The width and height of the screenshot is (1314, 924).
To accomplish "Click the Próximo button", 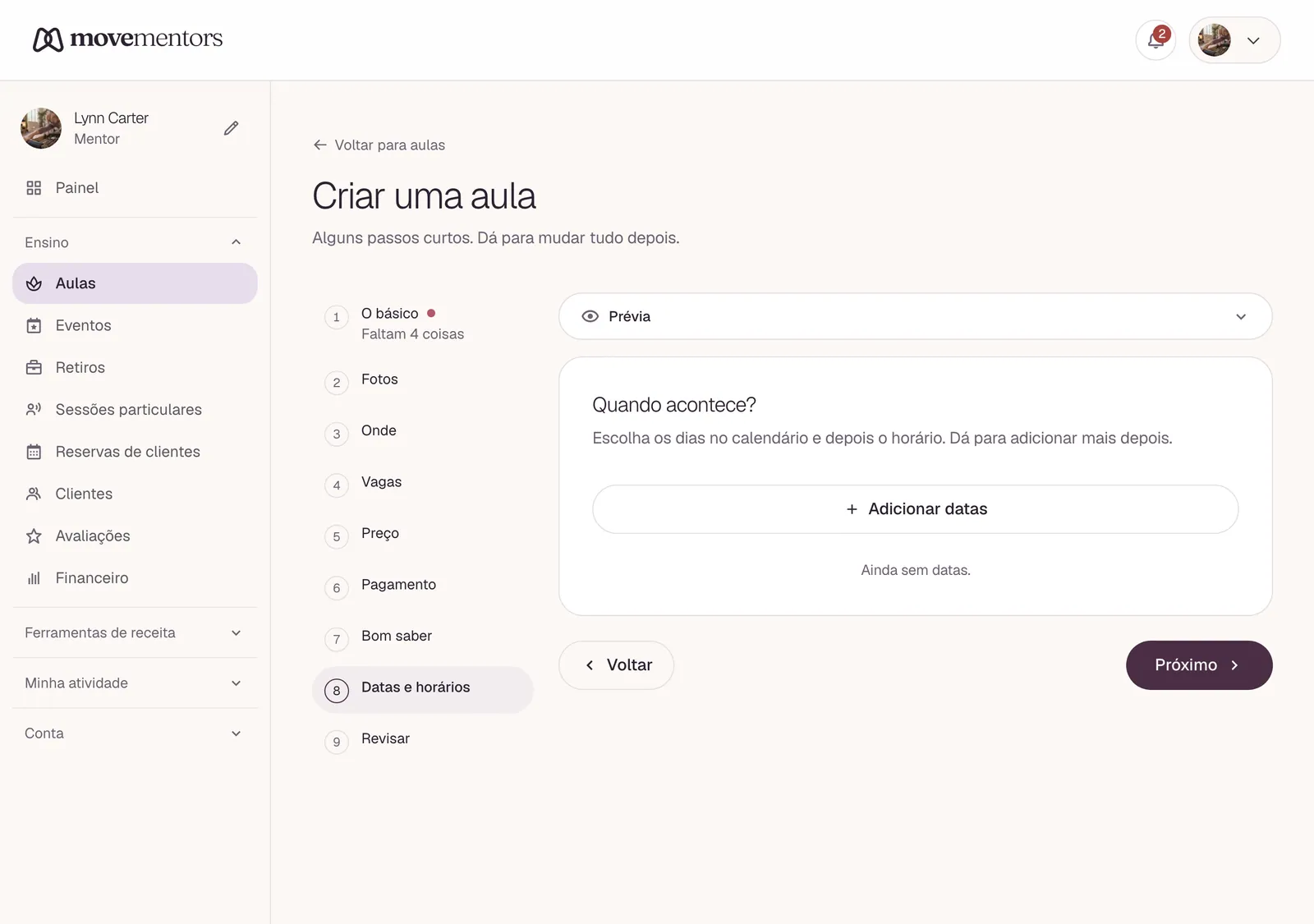I will pos(1199,665).
